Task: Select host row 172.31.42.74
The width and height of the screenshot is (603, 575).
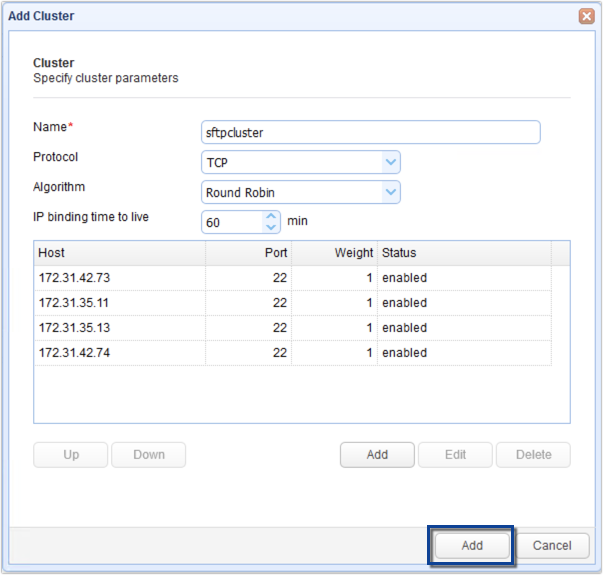Action: coord(120,353)
